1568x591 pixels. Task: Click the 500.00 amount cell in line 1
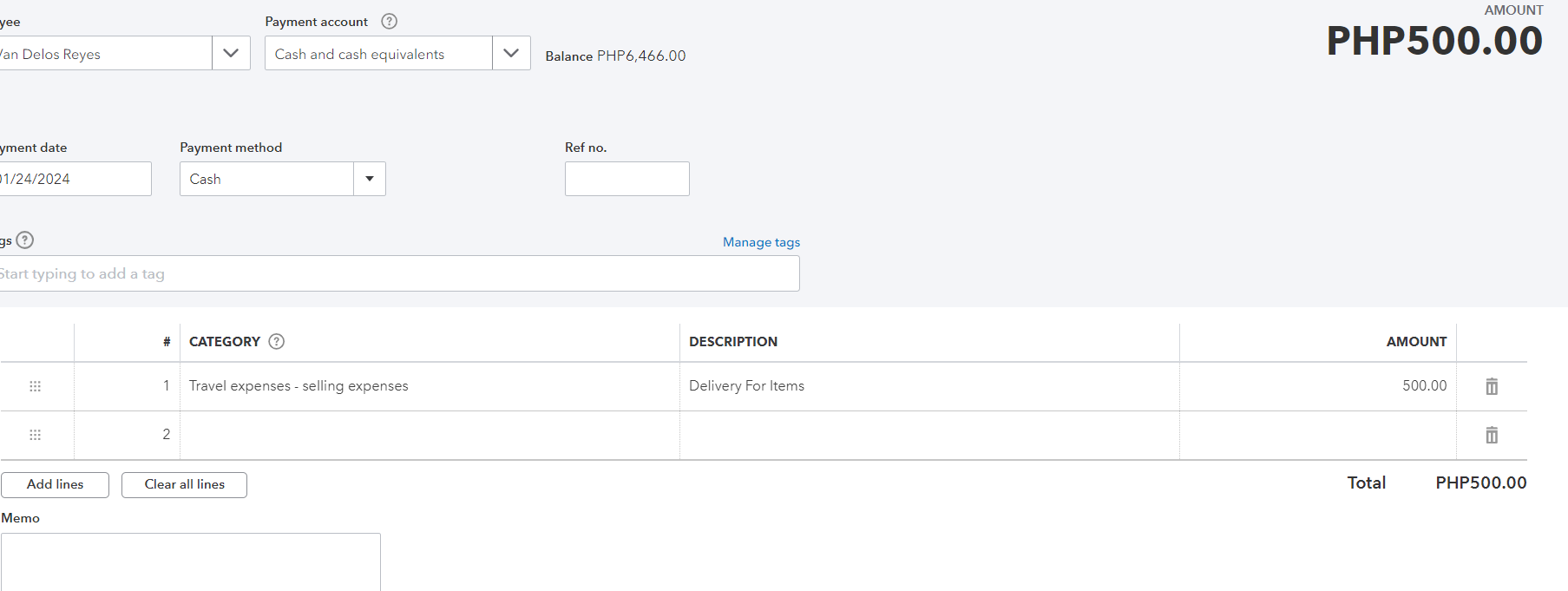(x=1317, y=386)
